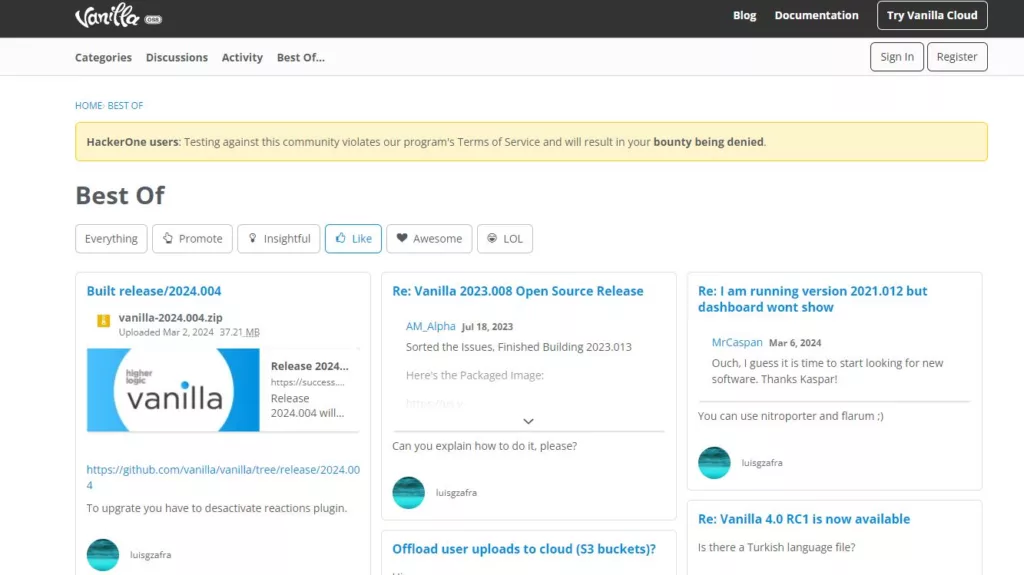This screenshot has height=575, width=1024.
Task: Click the Vanilla logo in header
Action: pos(108,16)
